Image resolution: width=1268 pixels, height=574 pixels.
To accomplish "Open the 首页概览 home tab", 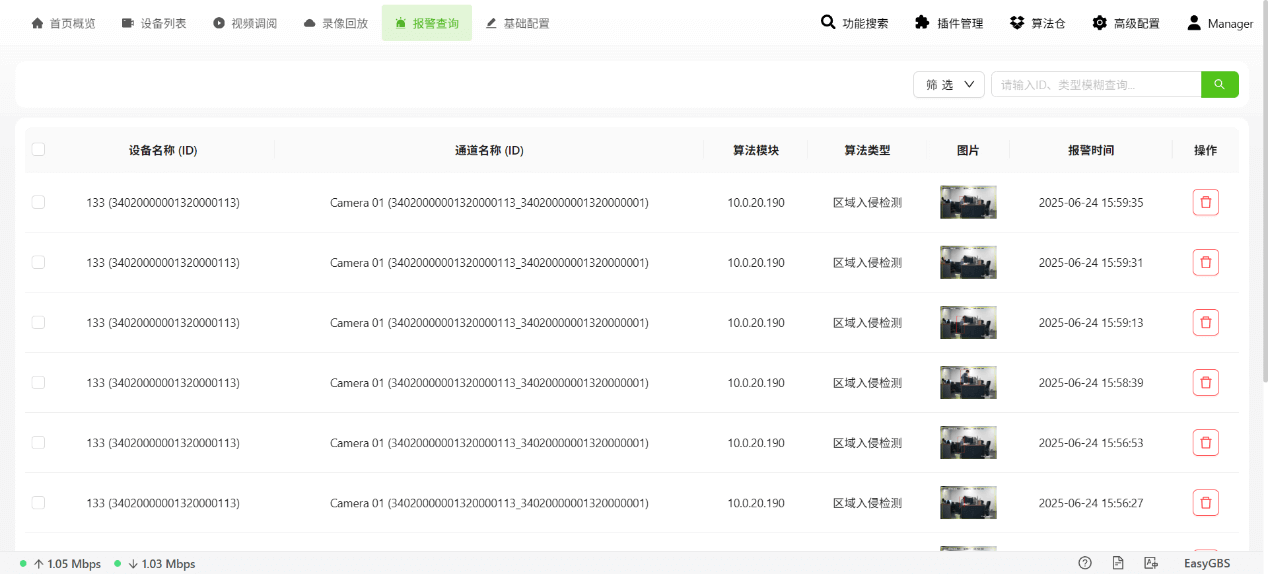I will 64,23.
